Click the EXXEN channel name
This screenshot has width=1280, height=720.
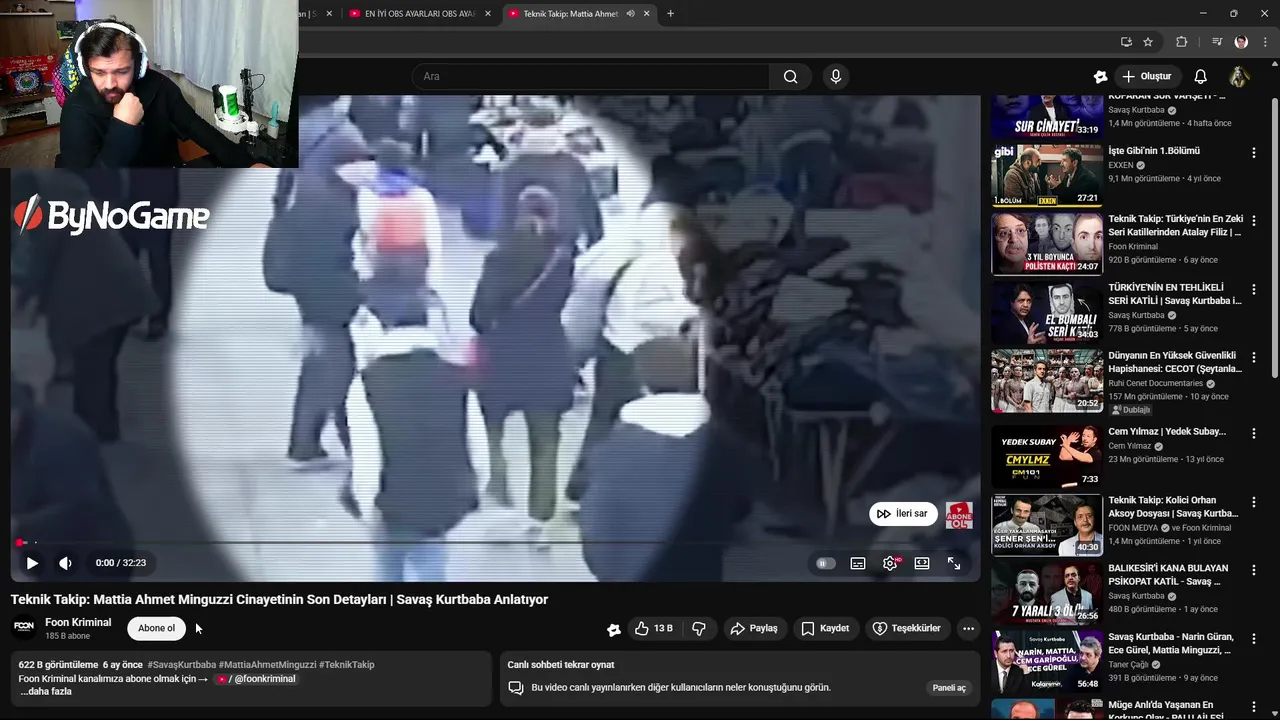tap(1121, 165)
